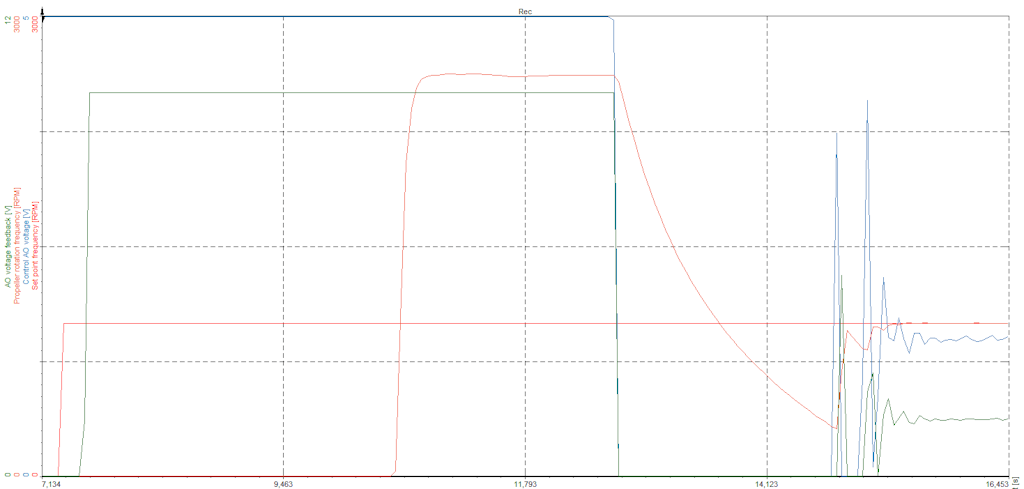Select the "AO voltage feedback [V]" axis label
The width and height of the screenshot is (1024, 489).
8,245
